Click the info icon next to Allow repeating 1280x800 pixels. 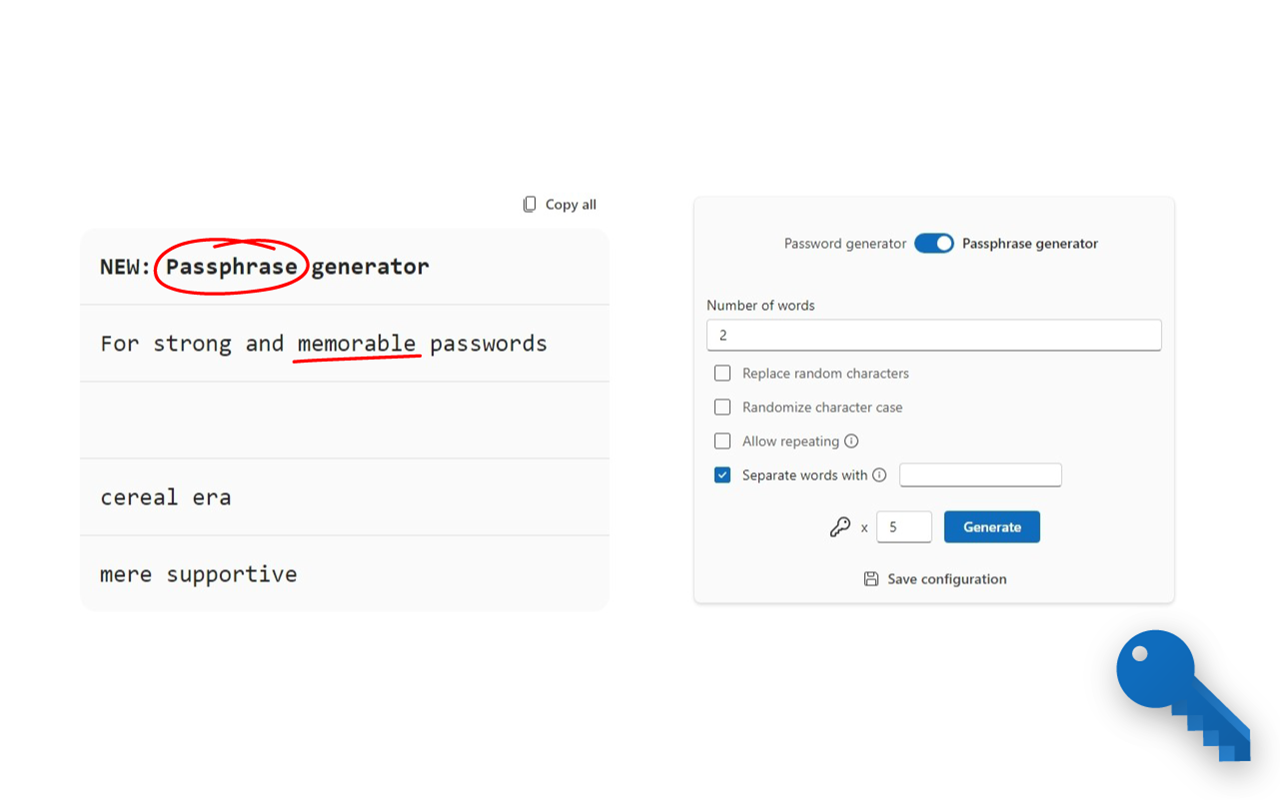pyautogui.click(x=851, y=441)
